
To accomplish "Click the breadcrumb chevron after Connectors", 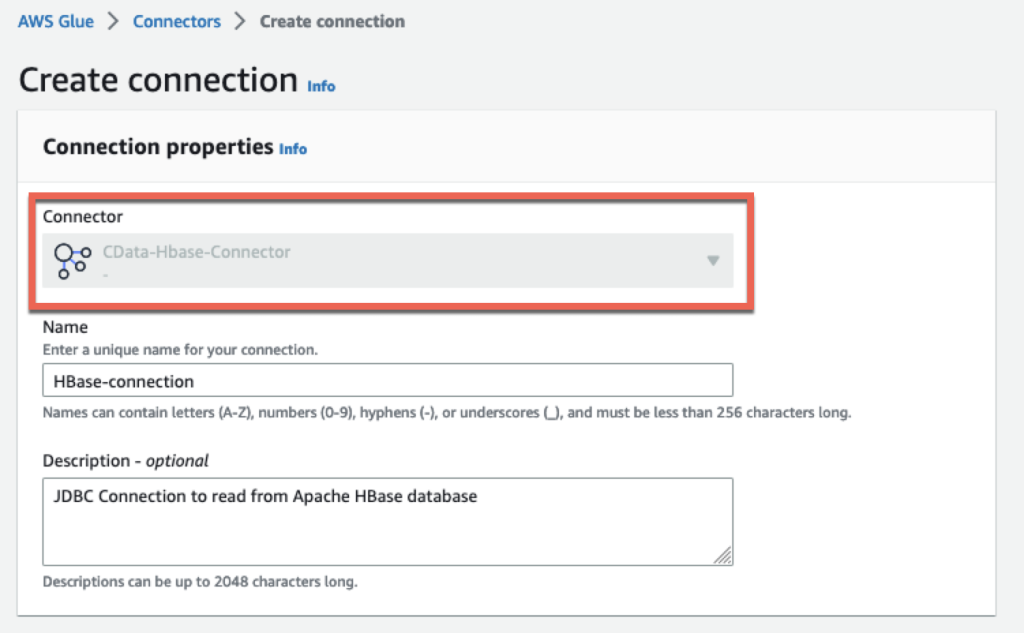I will (x=240, y=21).
